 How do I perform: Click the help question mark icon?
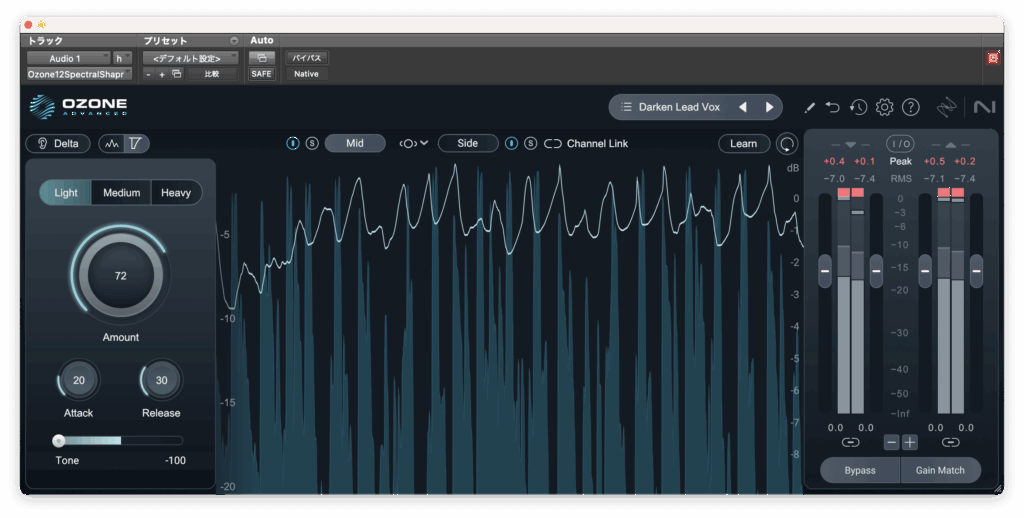910,107
